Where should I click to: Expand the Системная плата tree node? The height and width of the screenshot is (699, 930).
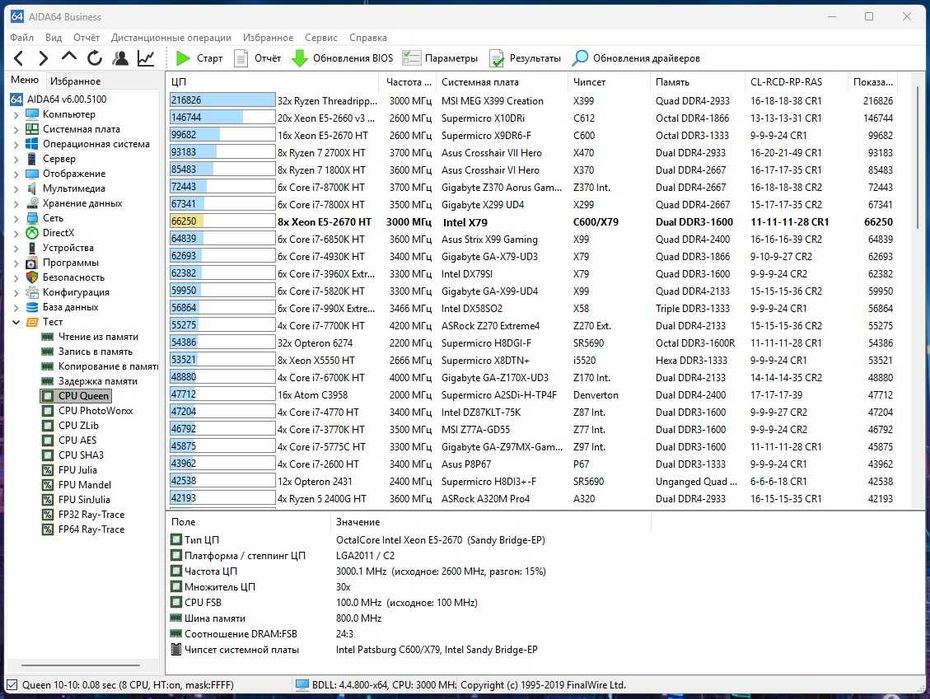pyautogui.click(x=16, y=129)
